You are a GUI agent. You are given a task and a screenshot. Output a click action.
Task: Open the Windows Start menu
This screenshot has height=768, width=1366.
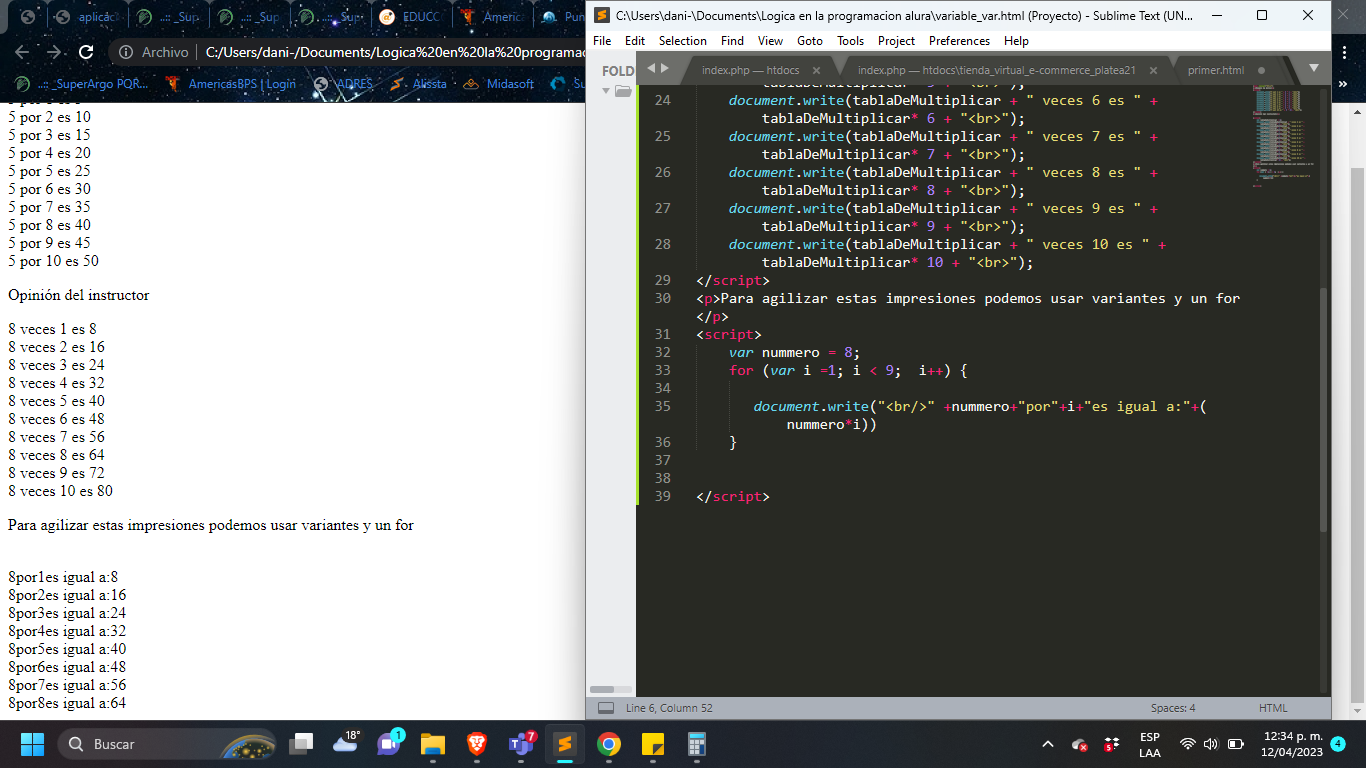(x=32, y=744)
